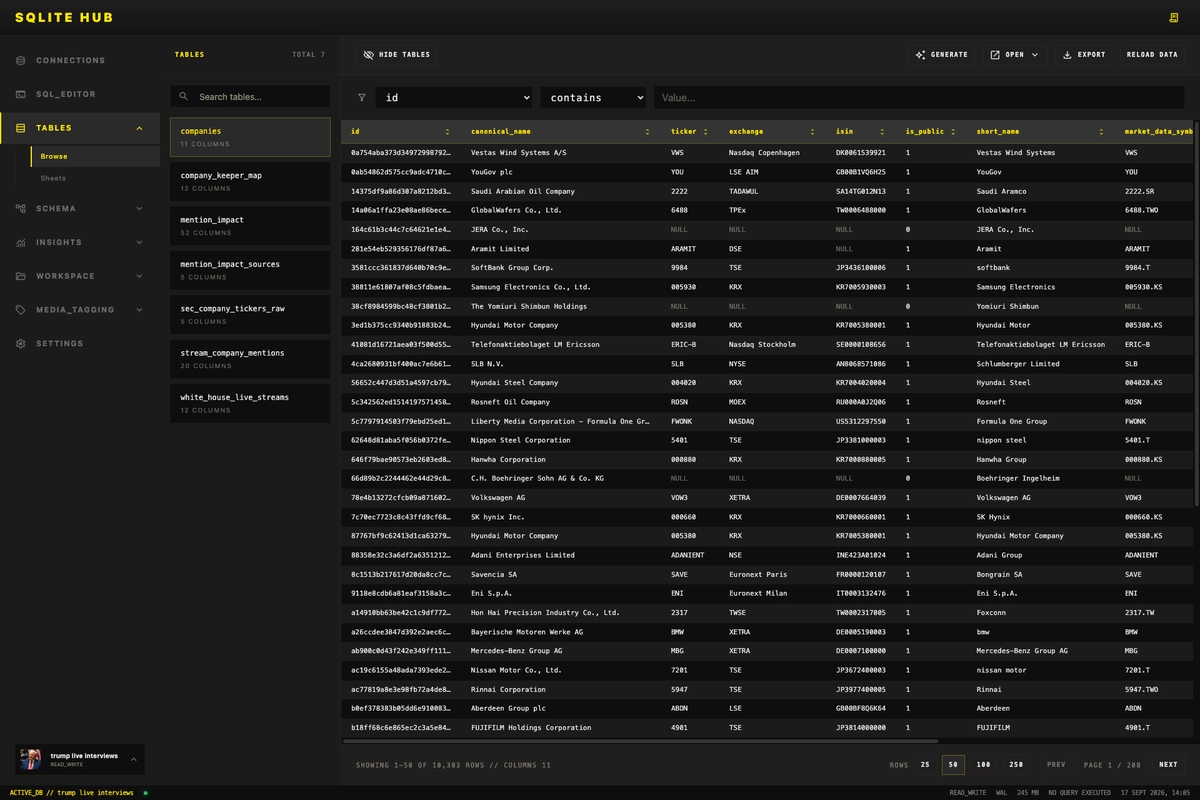This screenshot has width=1200, height=800.
Task: Select the mention_impact_sources table
Action: (x=250, y=270)
